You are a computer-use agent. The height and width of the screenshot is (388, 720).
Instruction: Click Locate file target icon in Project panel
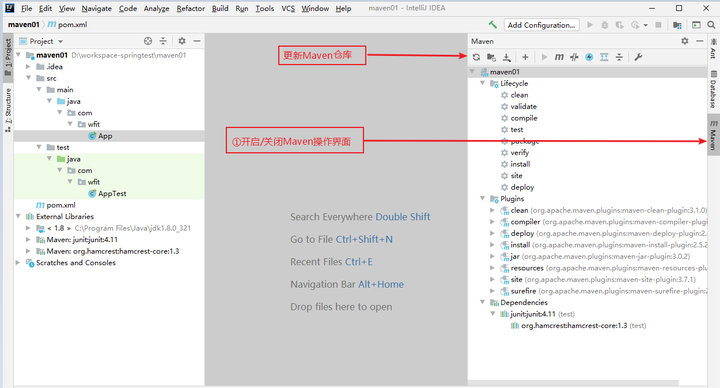(148, 41)
